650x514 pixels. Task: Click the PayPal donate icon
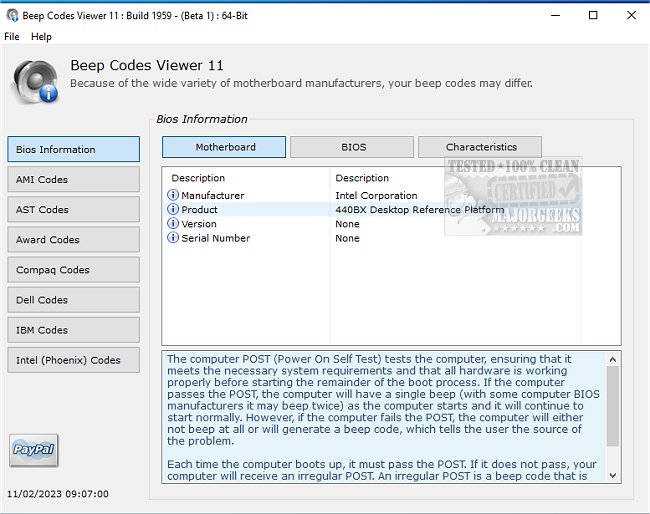33,450
